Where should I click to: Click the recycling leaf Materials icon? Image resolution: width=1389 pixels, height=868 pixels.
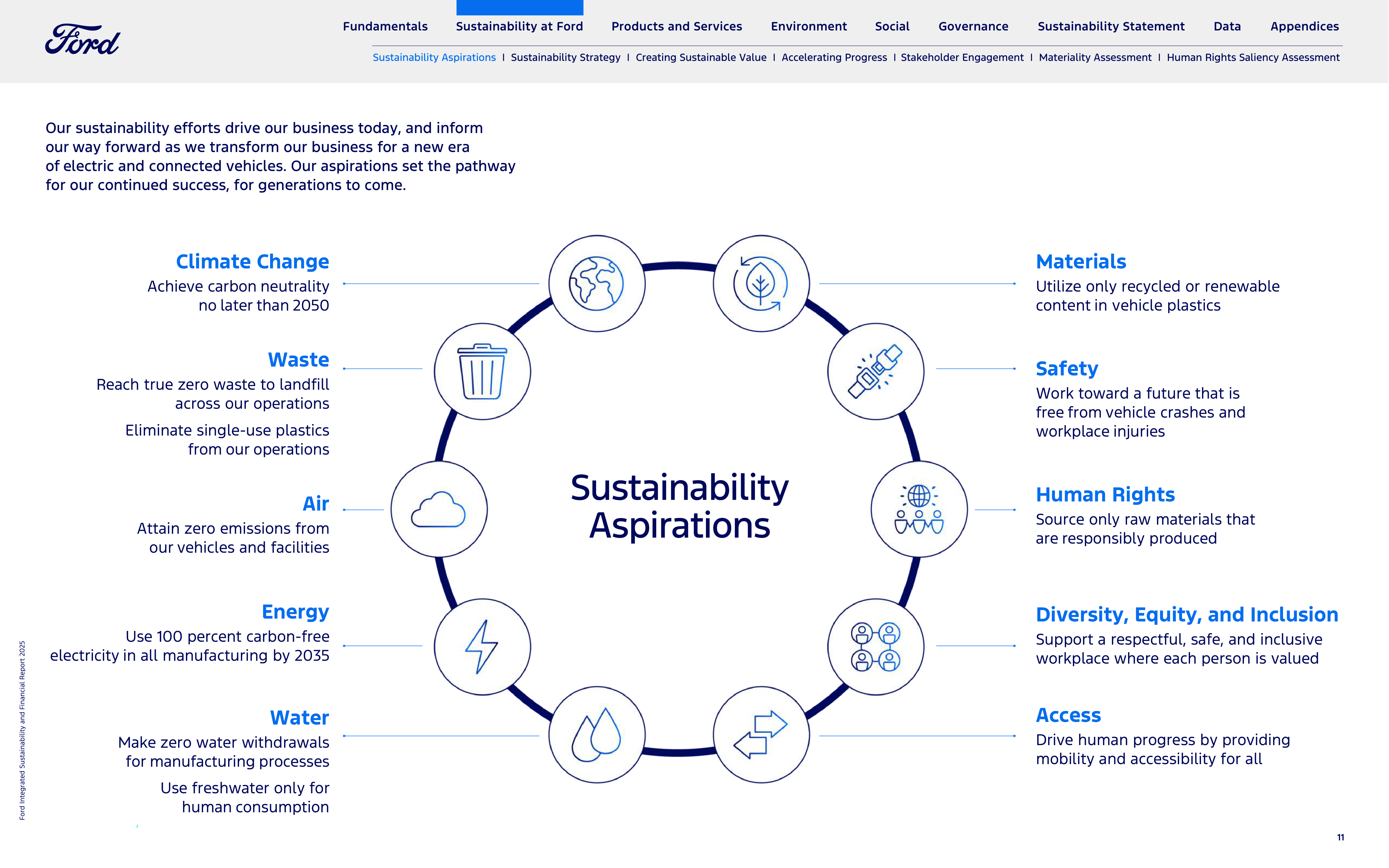[761, 284]
